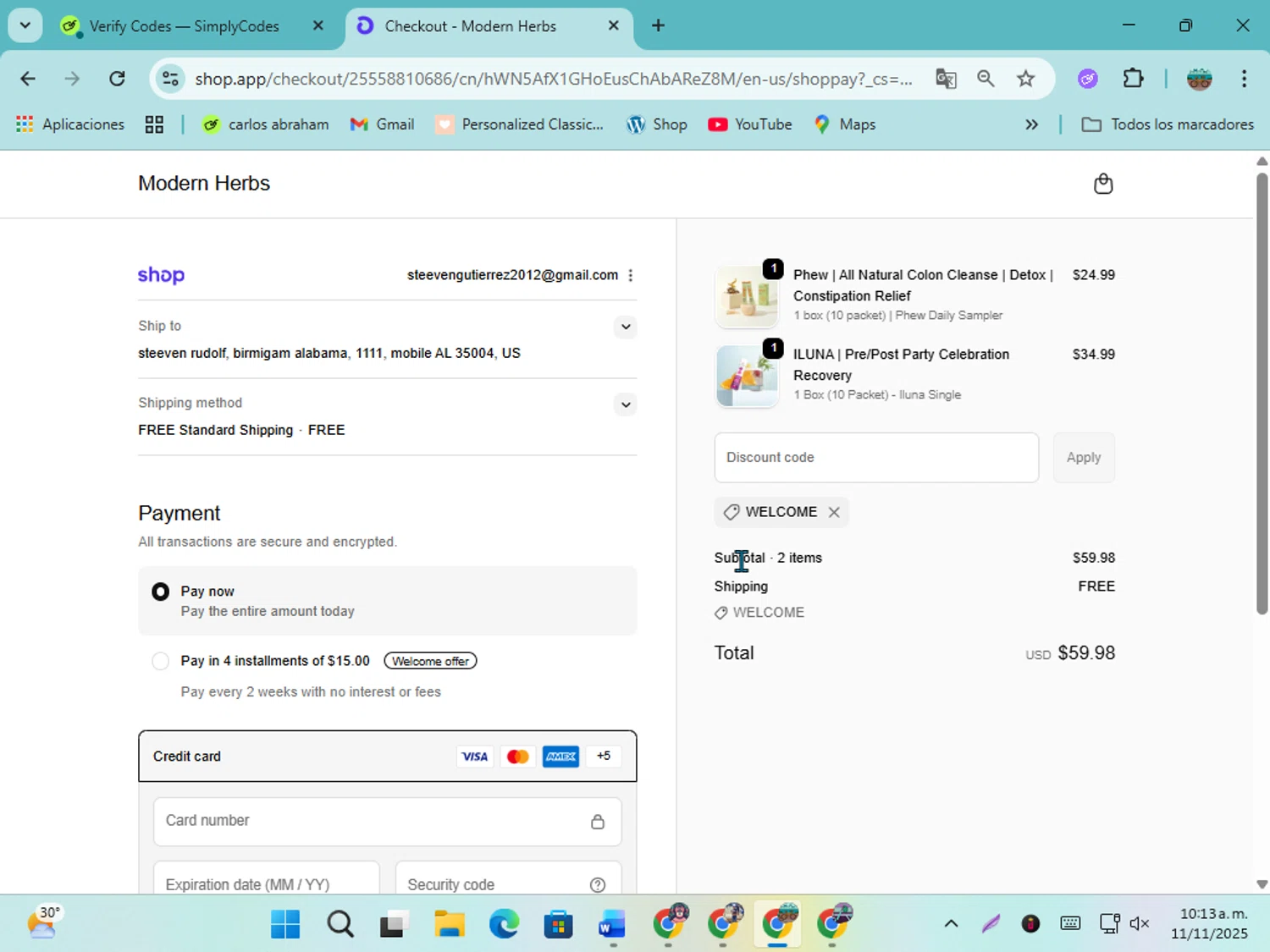Open the Chrome three-dot menu
Image resolution: width=1270 pixels, height=952 pixels.
pyautogui.click(x=1244, y=79)
